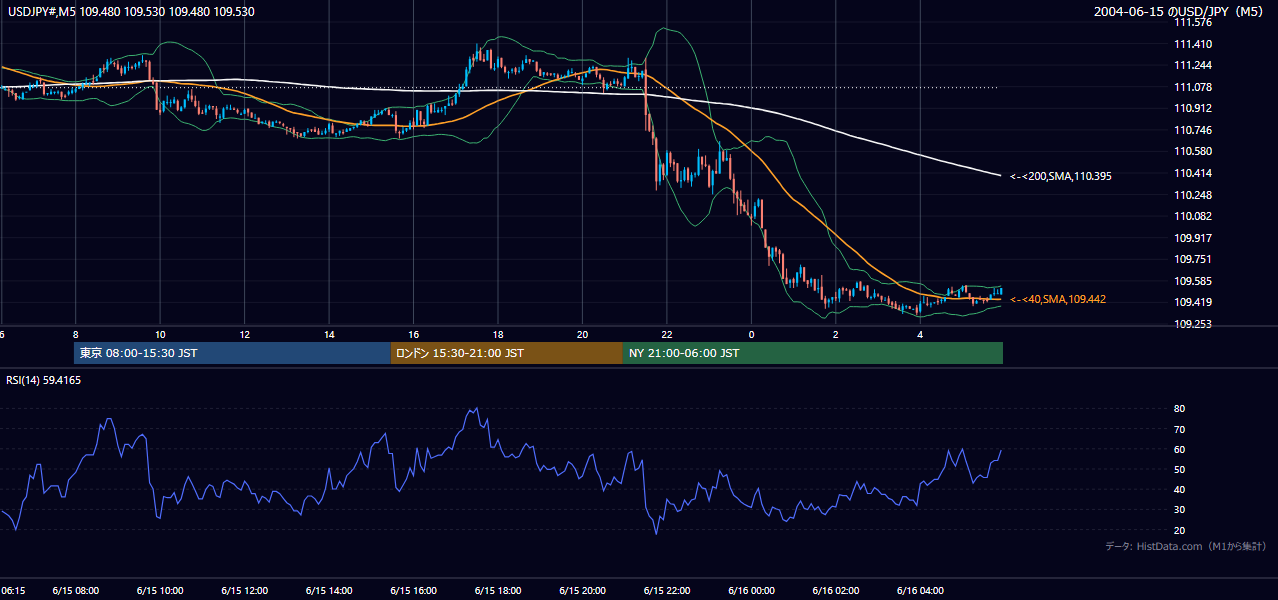
Task: Click price axis level 111.078
Action: tap(1193, 87)
